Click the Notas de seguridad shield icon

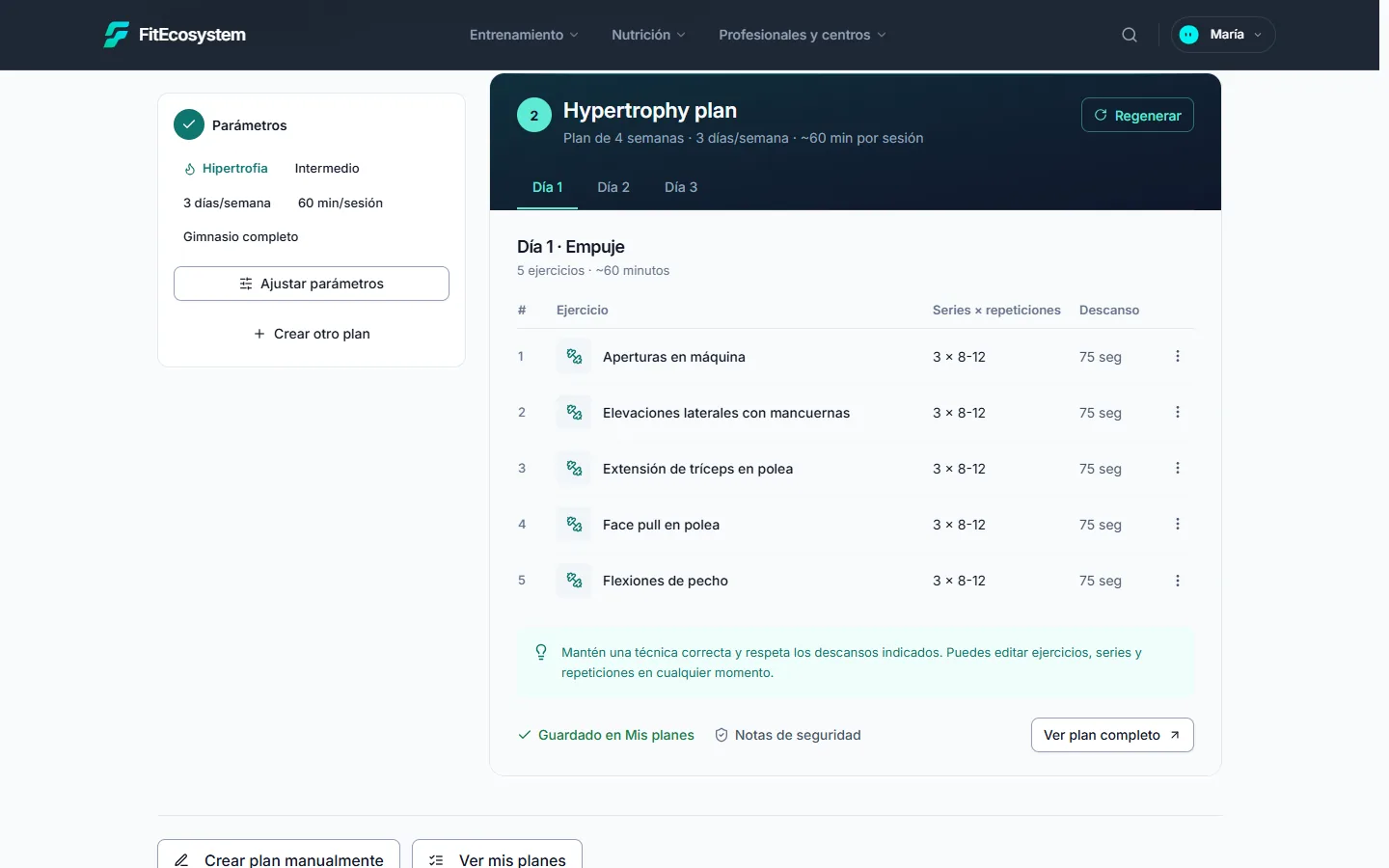[722, 735]
